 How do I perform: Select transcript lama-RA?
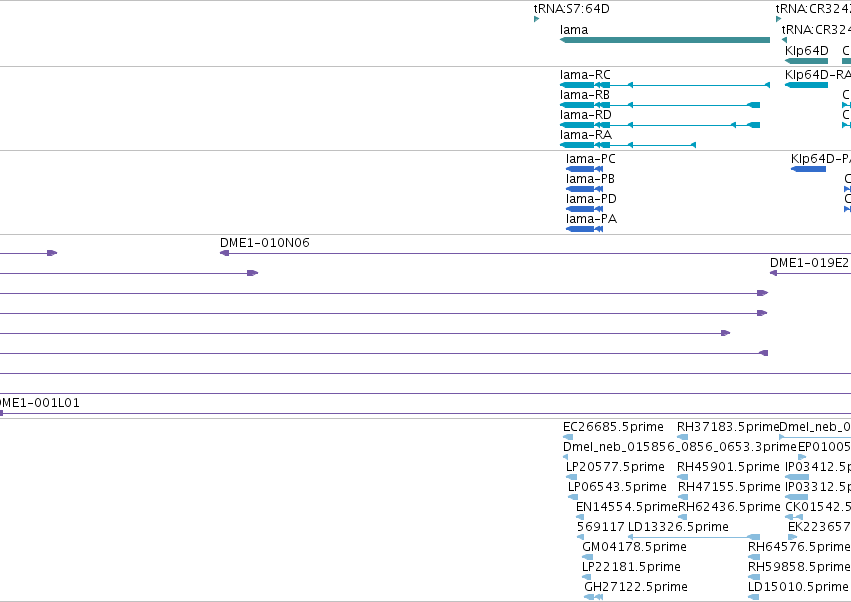(586, 135)
